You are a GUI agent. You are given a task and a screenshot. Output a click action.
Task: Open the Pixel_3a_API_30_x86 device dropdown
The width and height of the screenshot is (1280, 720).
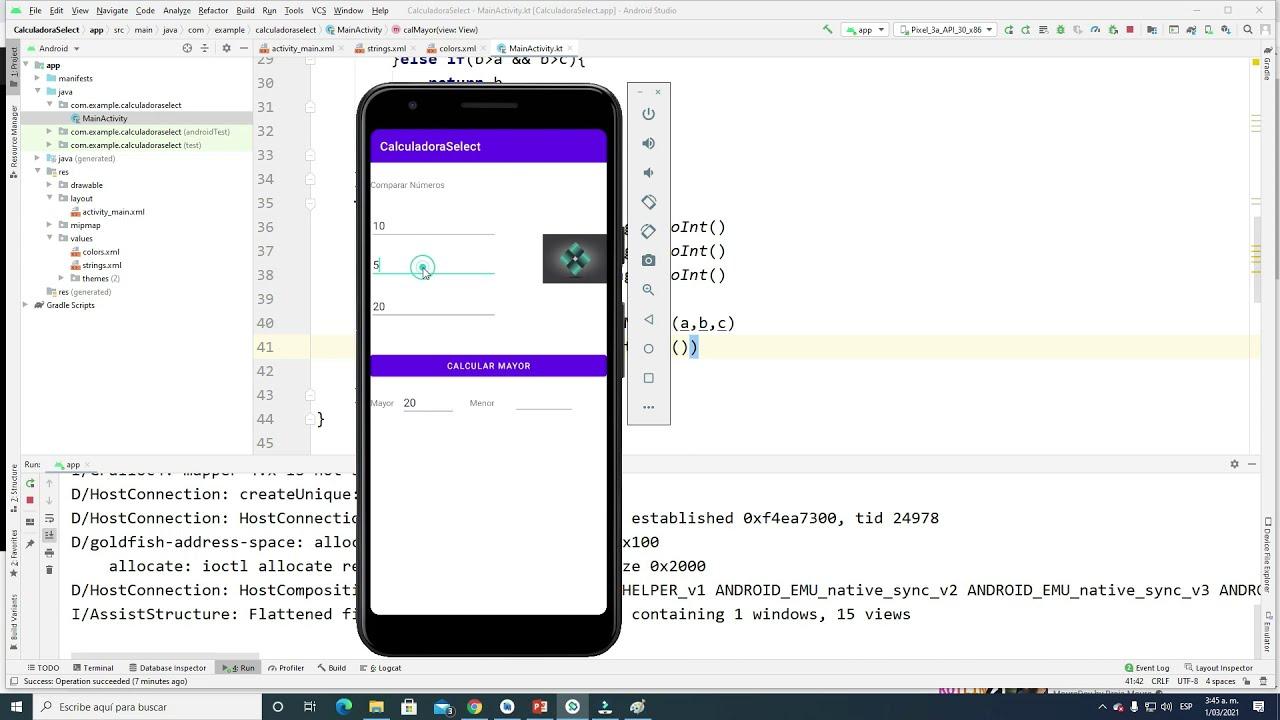coord(945,30)
